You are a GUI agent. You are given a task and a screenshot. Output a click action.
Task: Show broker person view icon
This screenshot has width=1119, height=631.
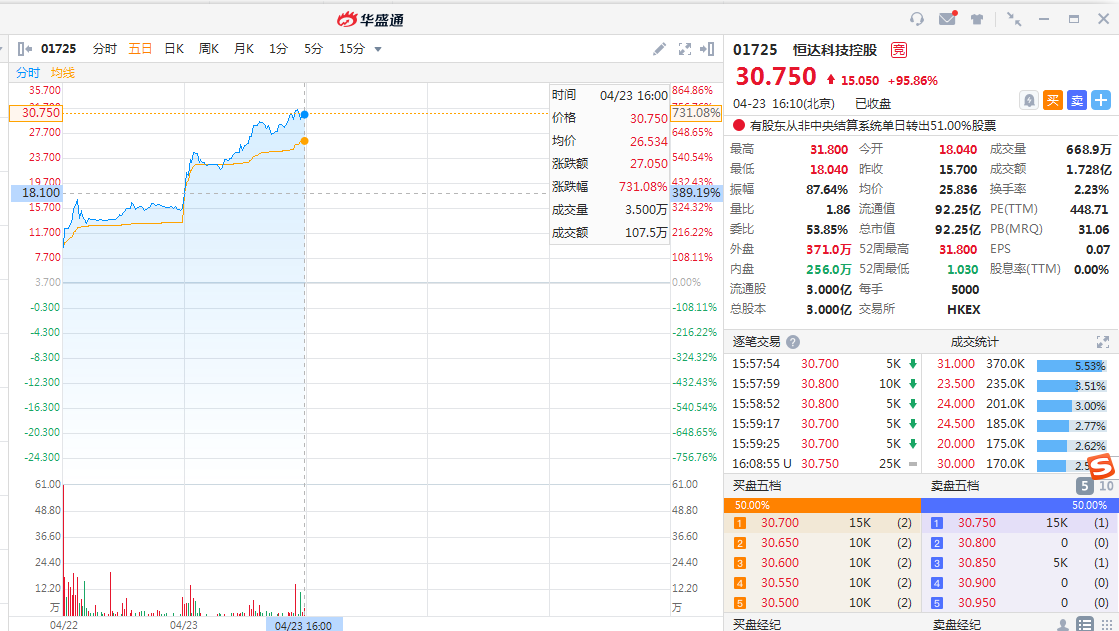pyautogui.click(x=1063, y=625)
